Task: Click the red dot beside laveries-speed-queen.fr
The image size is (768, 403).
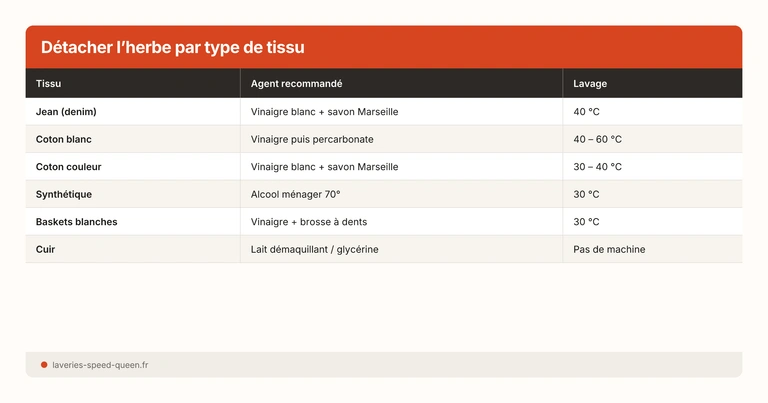Action: pyautogui.click(x=44, y=365)
